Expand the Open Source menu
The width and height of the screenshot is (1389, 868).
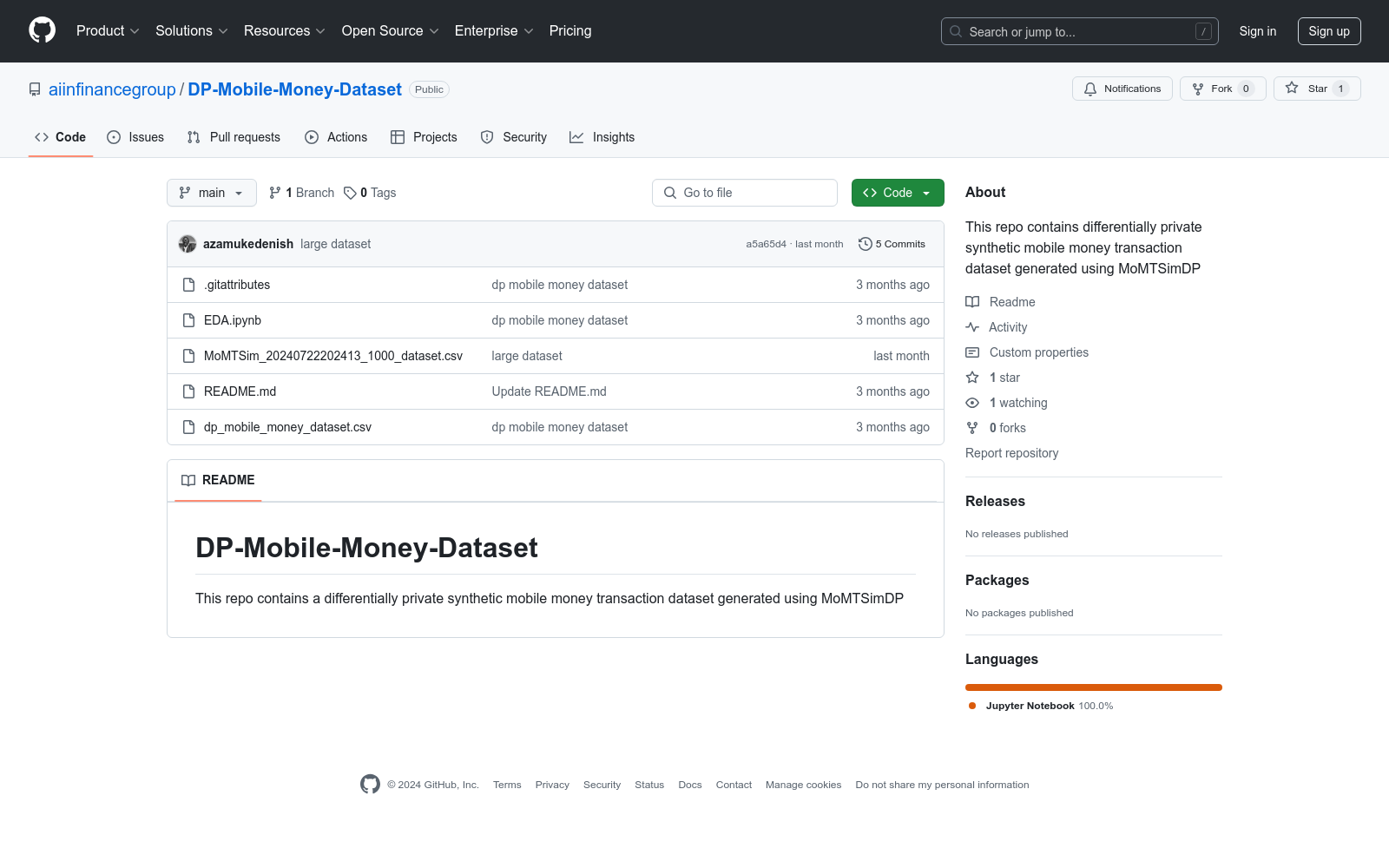point(391,31)
